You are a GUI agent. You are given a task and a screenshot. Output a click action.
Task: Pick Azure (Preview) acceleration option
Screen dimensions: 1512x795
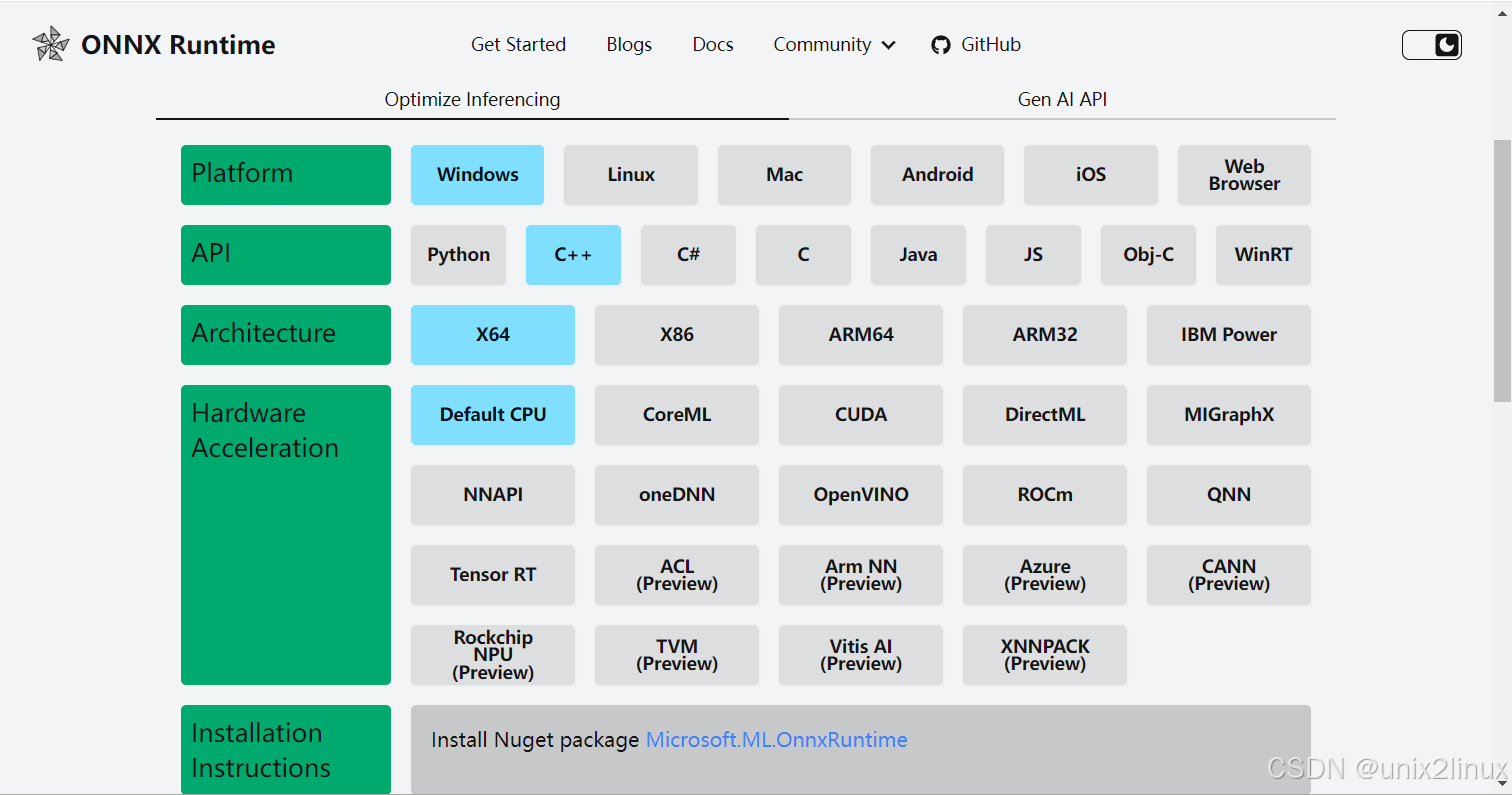coord(1045,575)
